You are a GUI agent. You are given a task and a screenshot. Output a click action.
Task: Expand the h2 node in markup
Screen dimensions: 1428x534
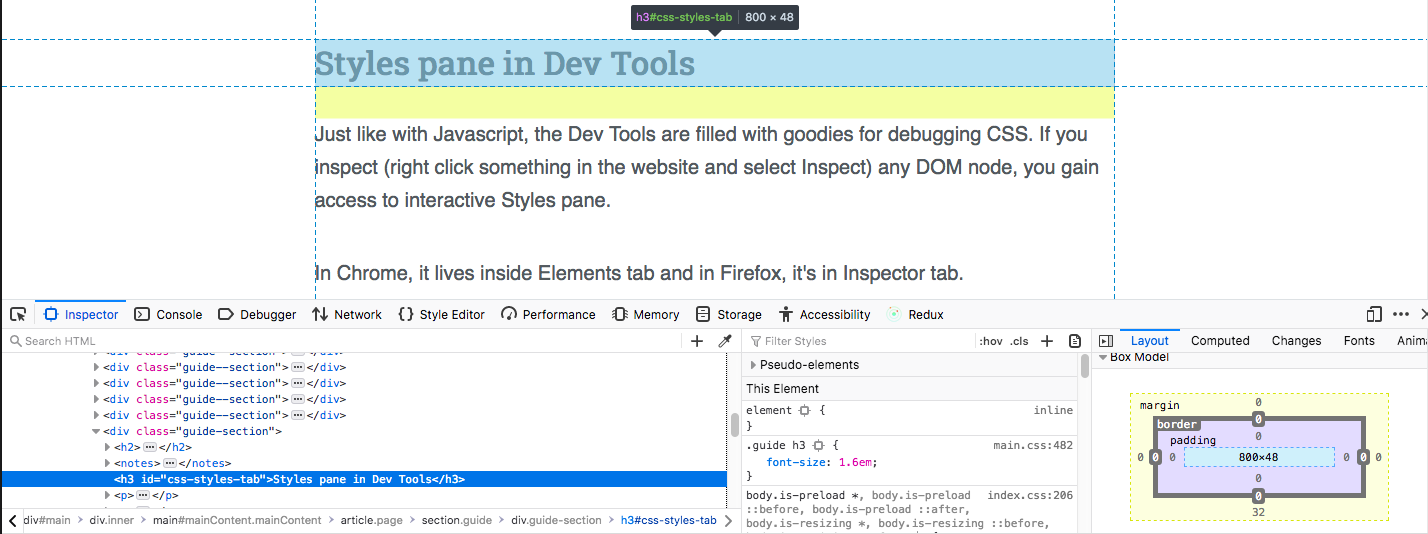click(109, 447)
